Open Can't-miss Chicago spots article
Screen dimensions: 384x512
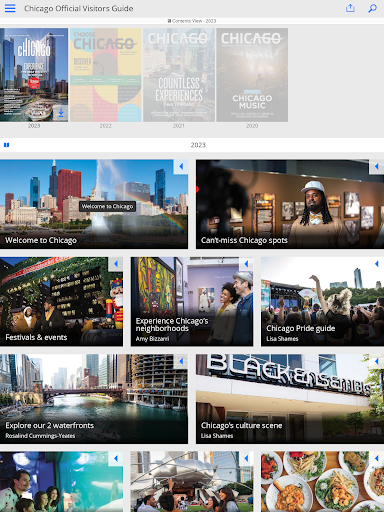[x=290, y=204]
